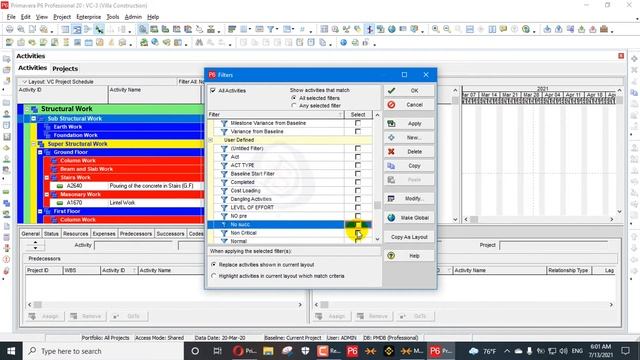Click OK in the Filters dialog
Screen dimensions: 640x360
pos(409,91)
